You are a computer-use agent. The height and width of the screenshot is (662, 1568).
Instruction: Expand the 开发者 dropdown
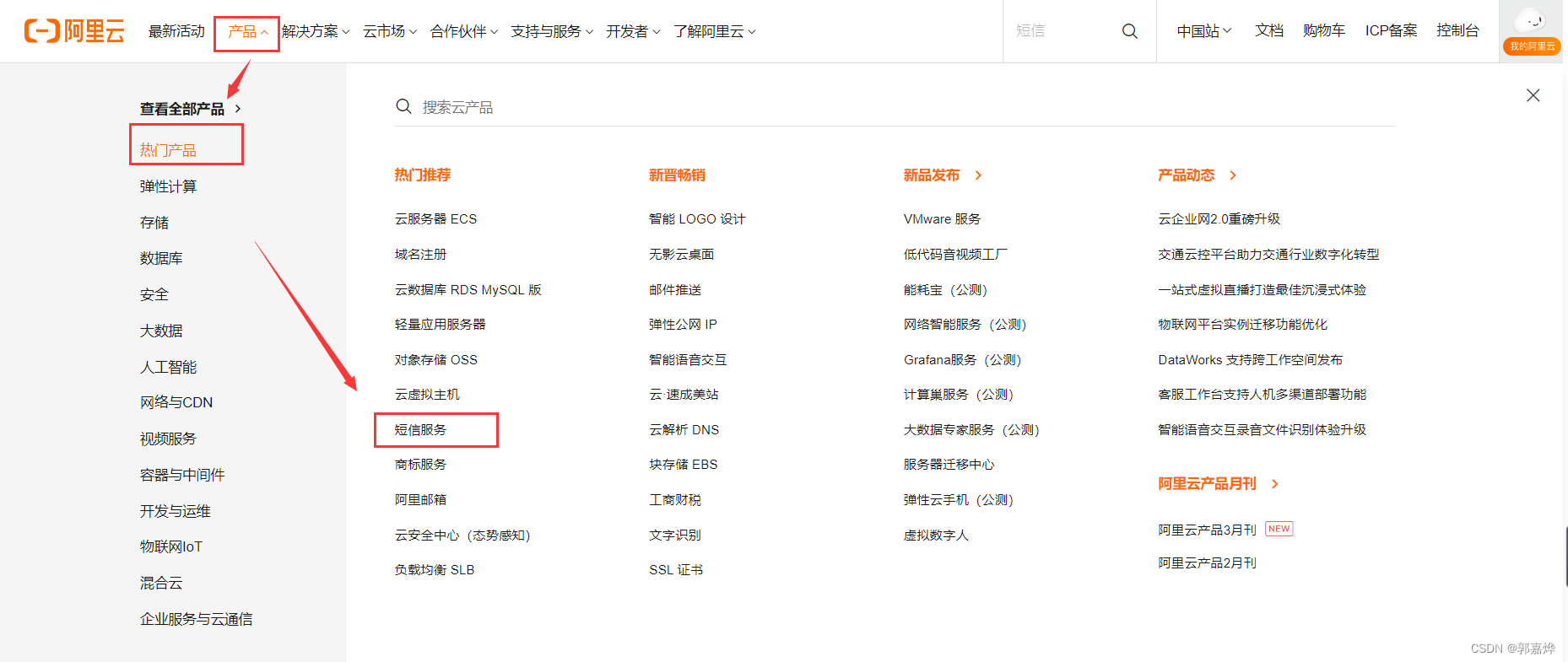pos(633,32)
